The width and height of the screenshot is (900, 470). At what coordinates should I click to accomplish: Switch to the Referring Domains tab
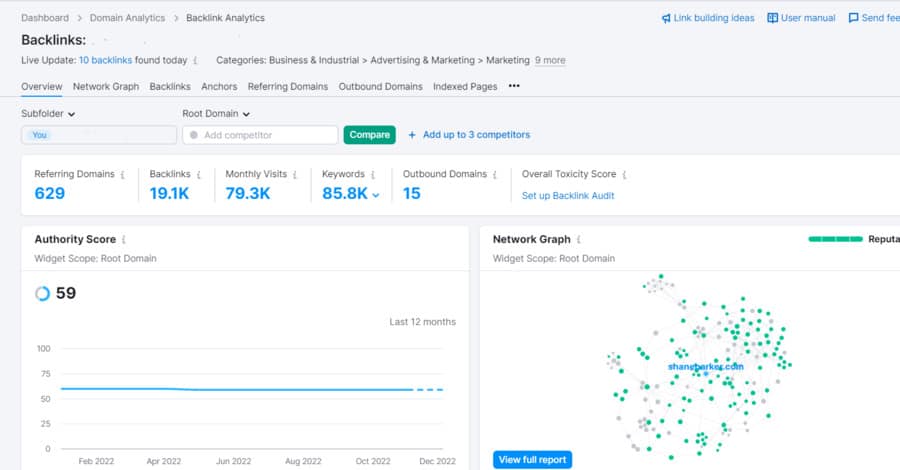(x=287, y=87)
